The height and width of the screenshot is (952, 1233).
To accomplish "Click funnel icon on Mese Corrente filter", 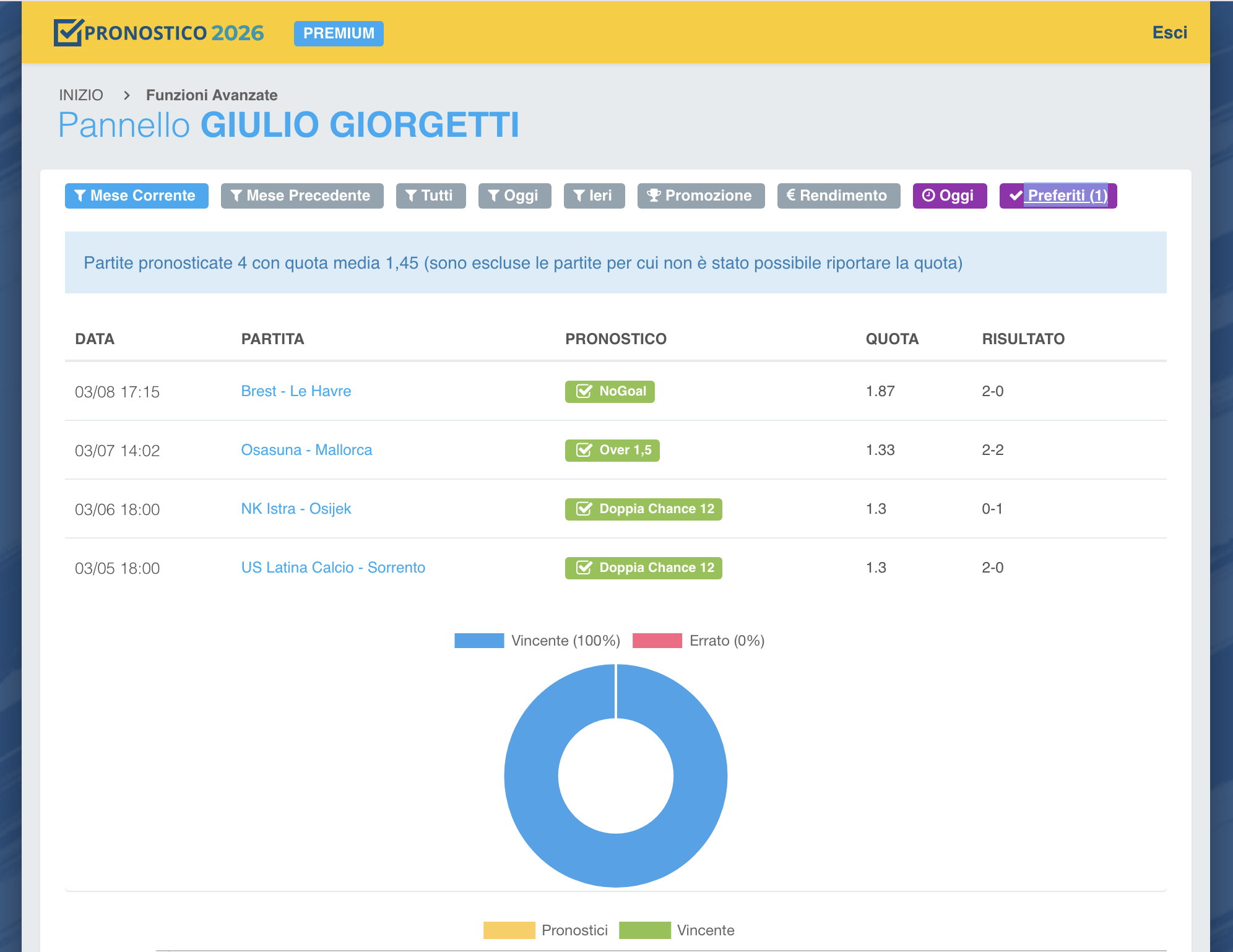I will click(80, 196).
